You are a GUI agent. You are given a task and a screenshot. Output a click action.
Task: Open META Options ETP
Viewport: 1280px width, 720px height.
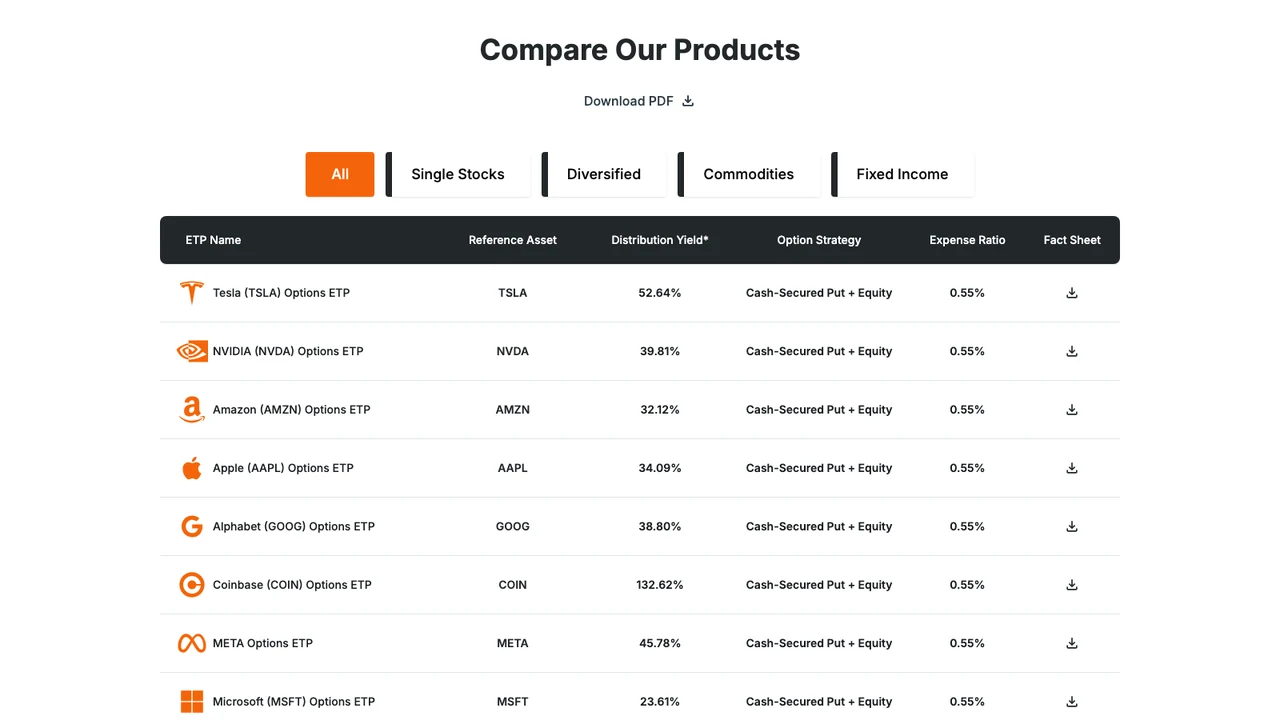coord(263,643)
